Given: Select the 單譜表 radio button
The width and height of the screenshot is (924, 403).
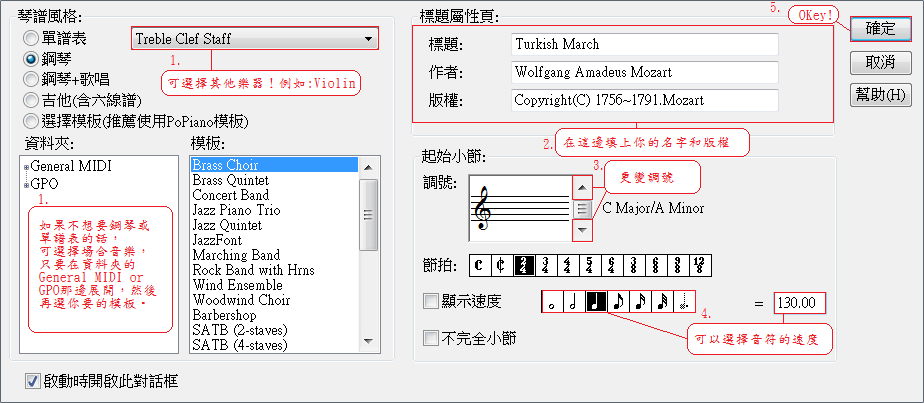Looking at the screenshot, I should click(x=31, y=39).
